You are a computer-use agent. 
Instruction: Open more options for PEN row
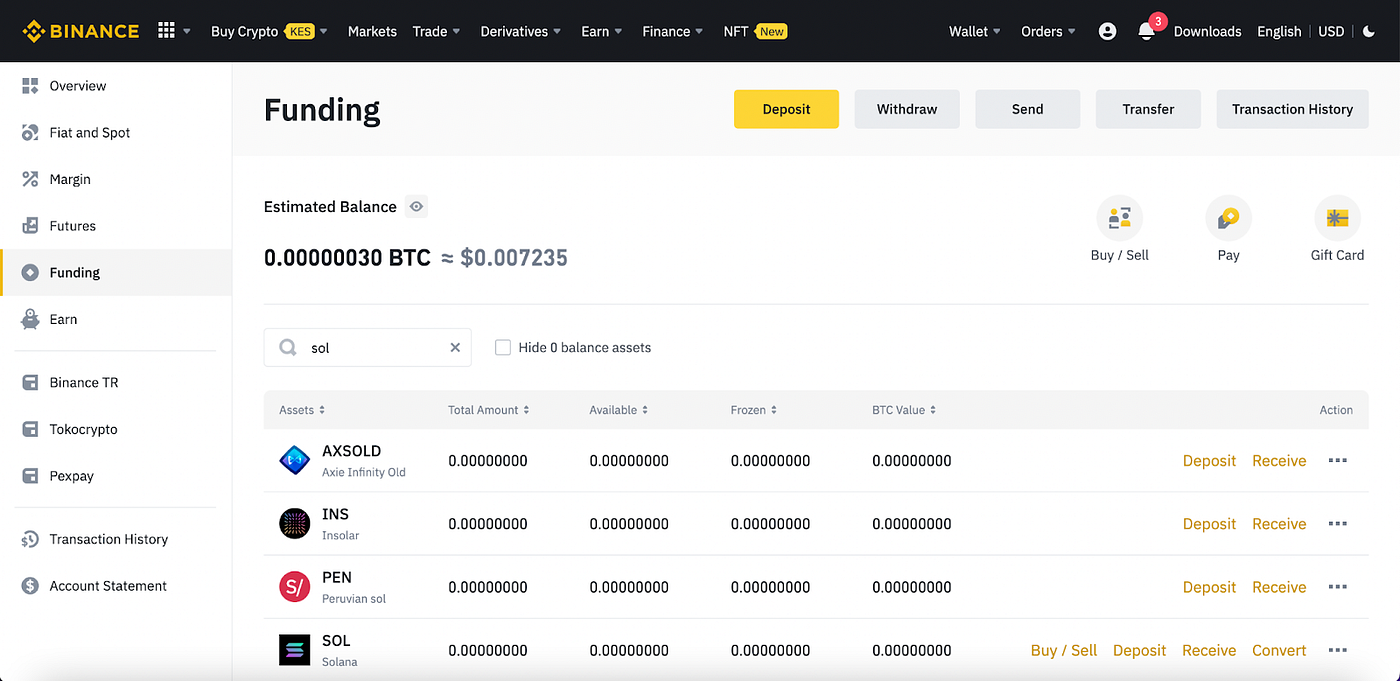1337,587
